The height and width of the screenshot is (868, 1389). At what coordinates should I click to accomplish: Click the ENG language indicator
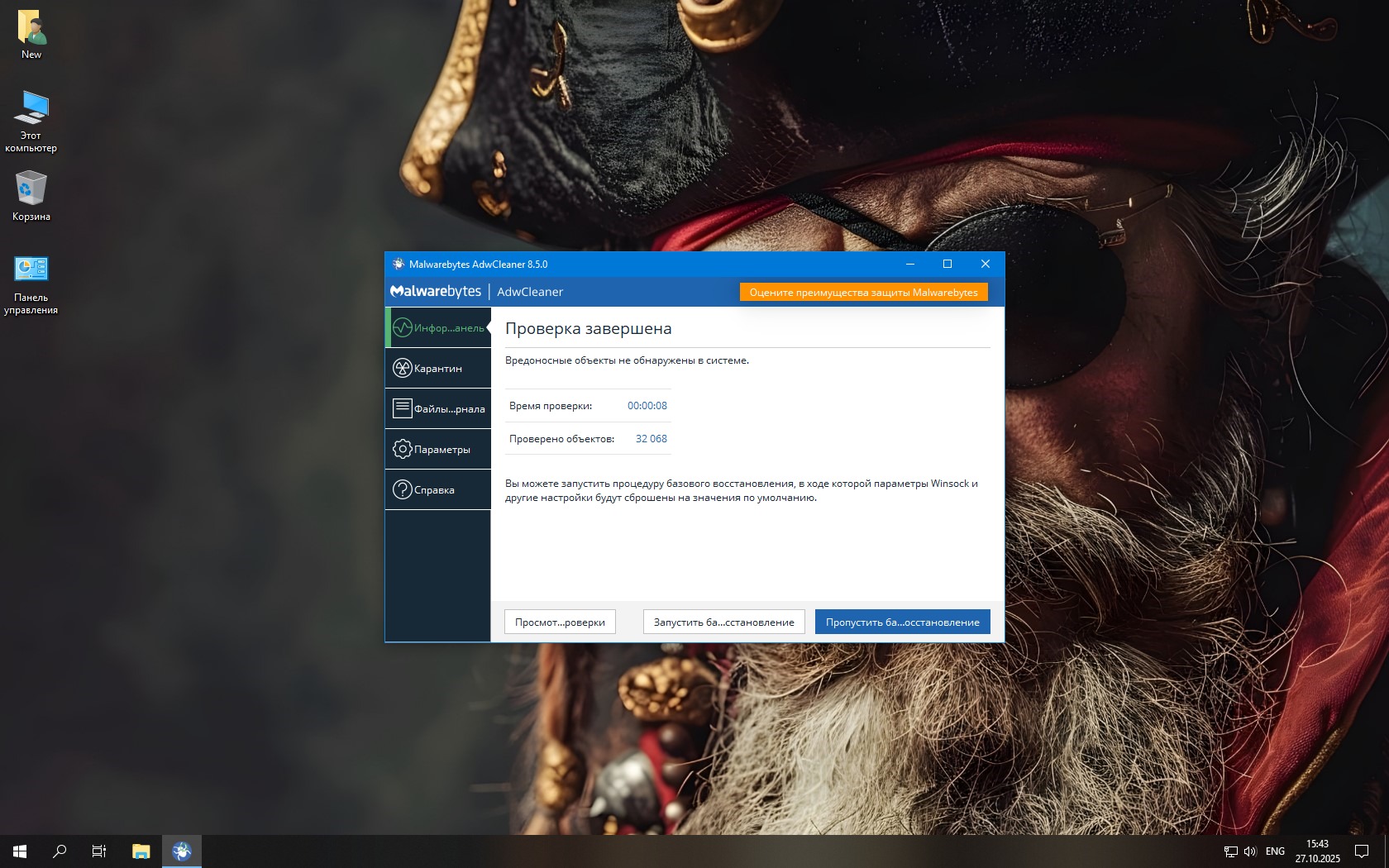point(1275,851)
